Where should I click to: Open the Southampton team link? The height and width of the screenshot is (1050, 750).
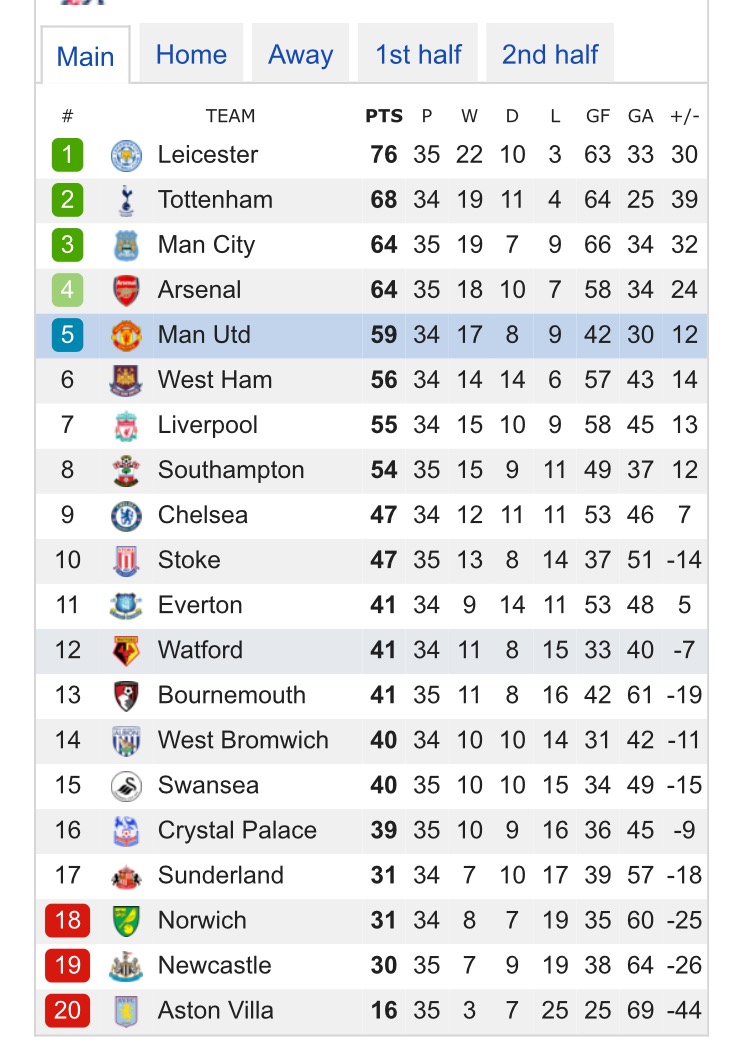click(x=230, y=470)
